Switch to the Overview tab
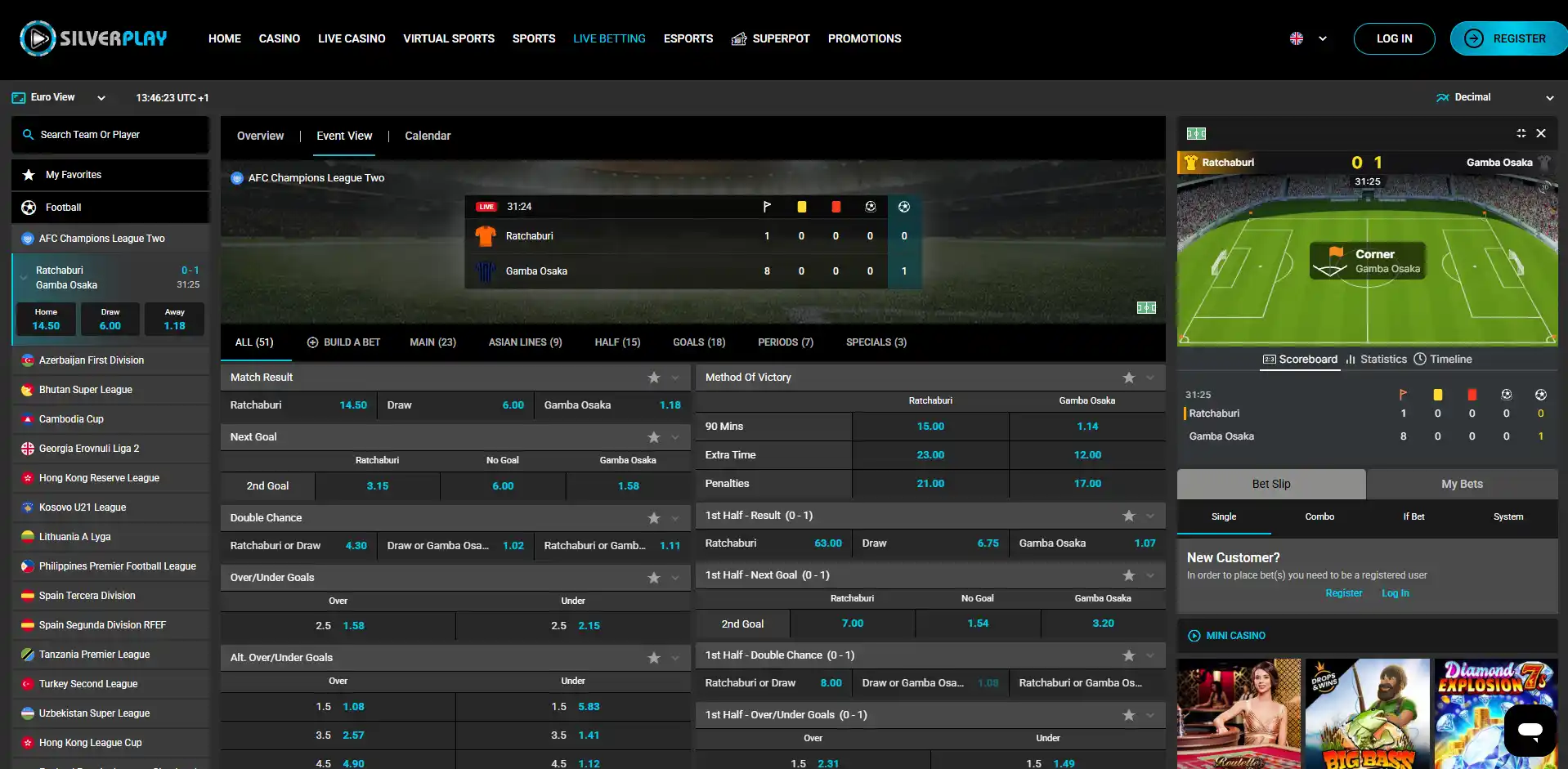1568x769 pixels. point(260,136)
